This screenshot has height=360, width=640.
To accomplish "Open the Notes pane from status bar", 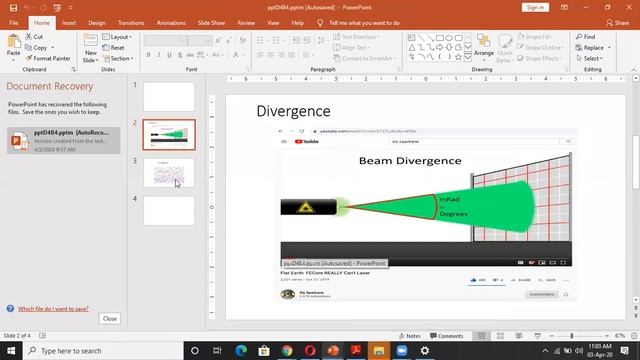I will click(410, 336).
